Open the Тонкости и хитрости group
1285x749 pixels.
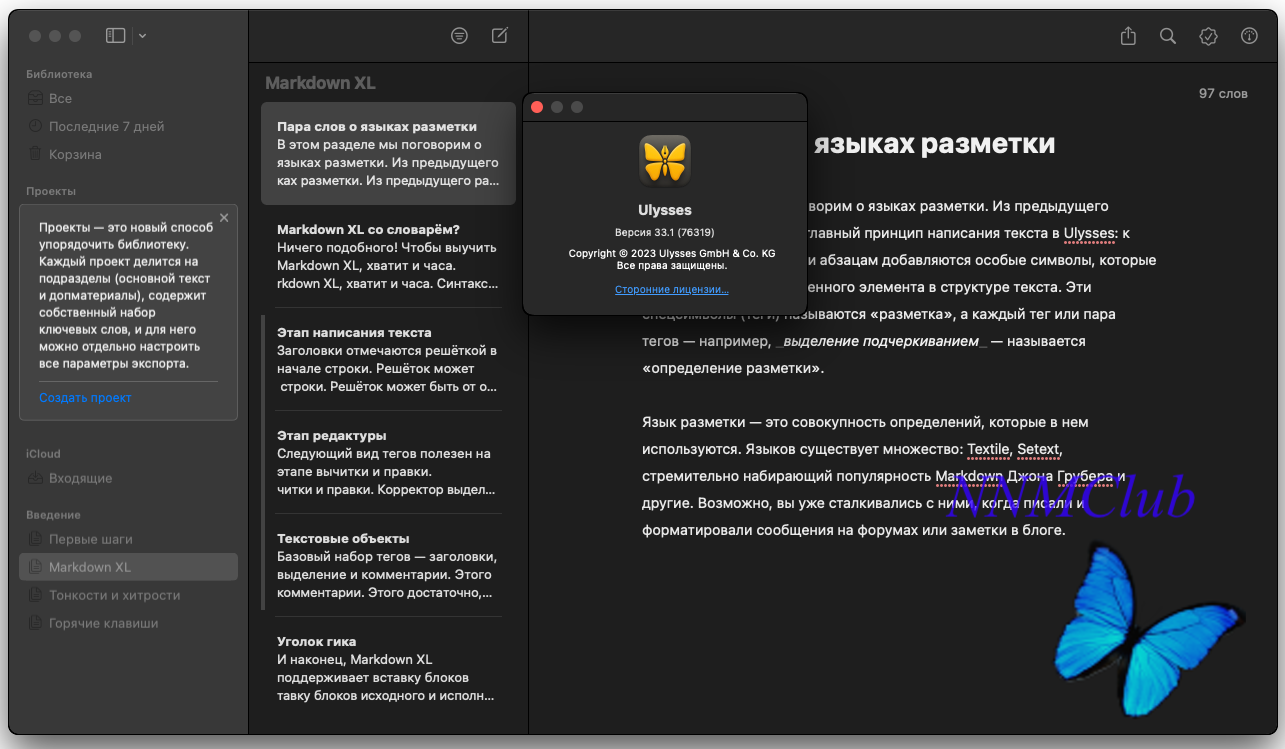[x=128, y=595]
